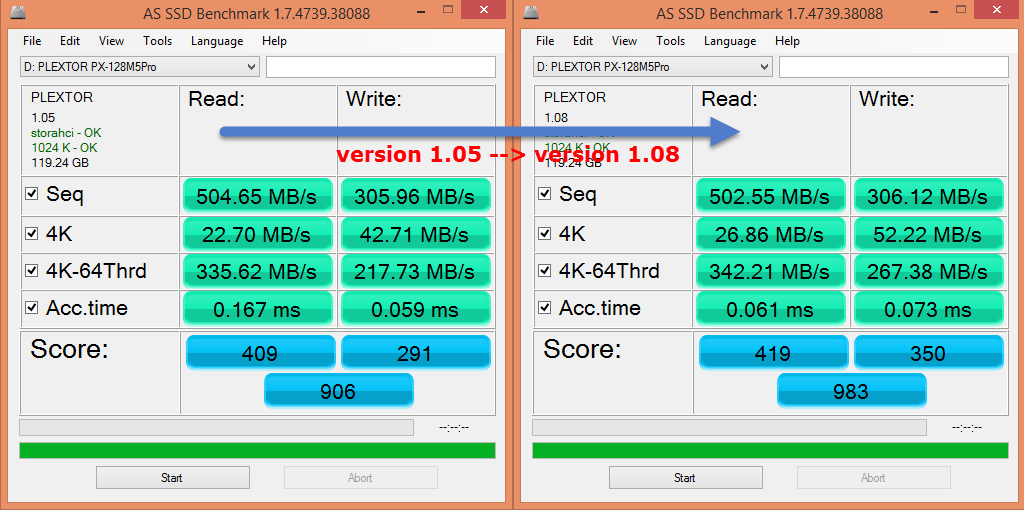Click the text field beside left drive selector
This screenshot has height=510, width=1024.
pyautogui.click(x=380, y=67)
